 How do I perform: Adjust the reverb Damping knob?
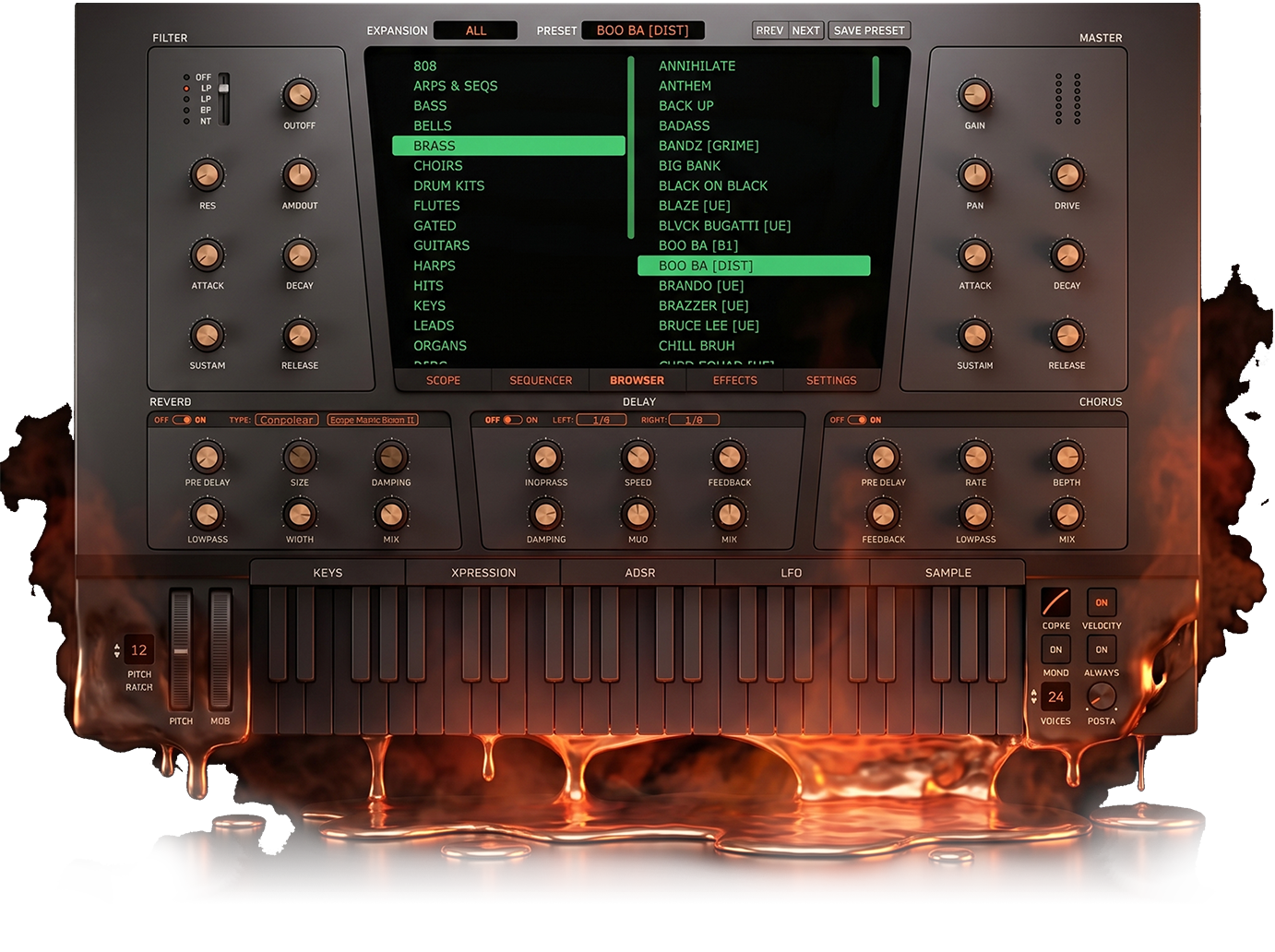pos(390,456)
